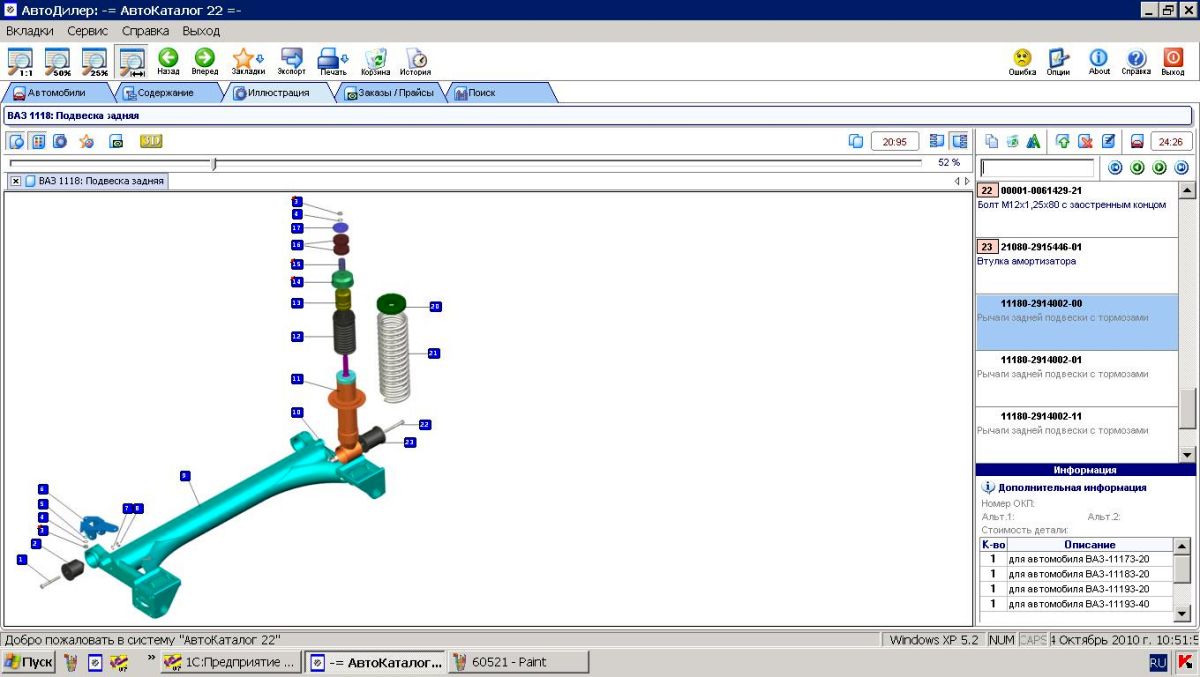Open the Справка menu in menu bar
This screenshot has width=1200, height=677.
pyautogui.click(x=146, y=31)
